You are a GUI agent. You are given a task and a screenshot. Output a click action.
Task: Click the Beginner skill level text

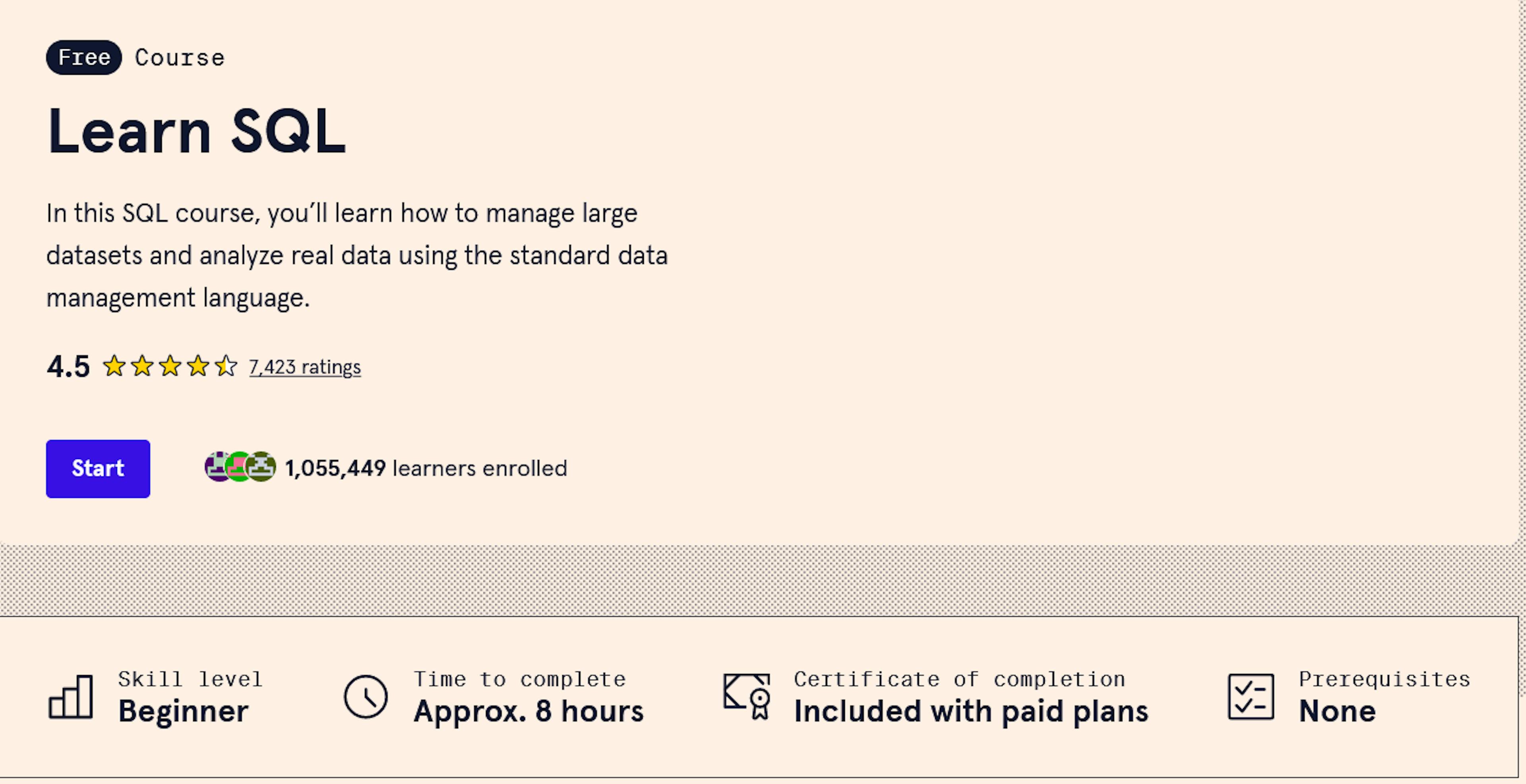point(183,711)
